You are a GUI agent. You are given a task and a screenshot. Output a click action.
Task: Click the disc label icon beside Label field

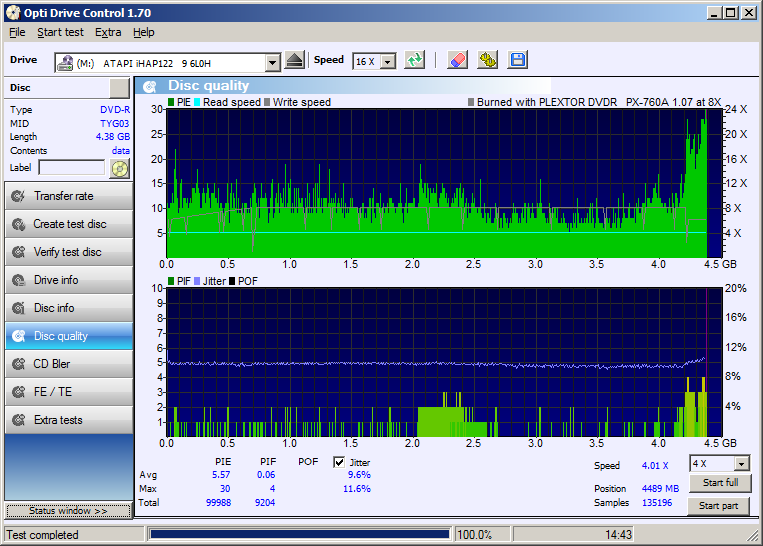[120, 169]
